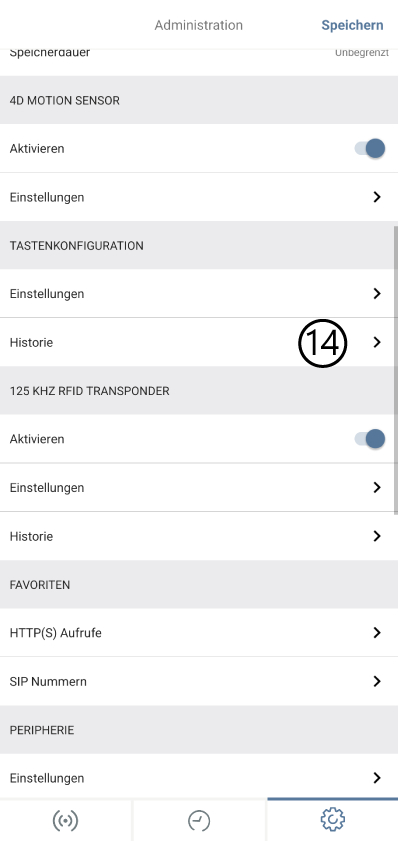Open the live view broadcast icon tab

pyautogui.click(x=65, y=820)
